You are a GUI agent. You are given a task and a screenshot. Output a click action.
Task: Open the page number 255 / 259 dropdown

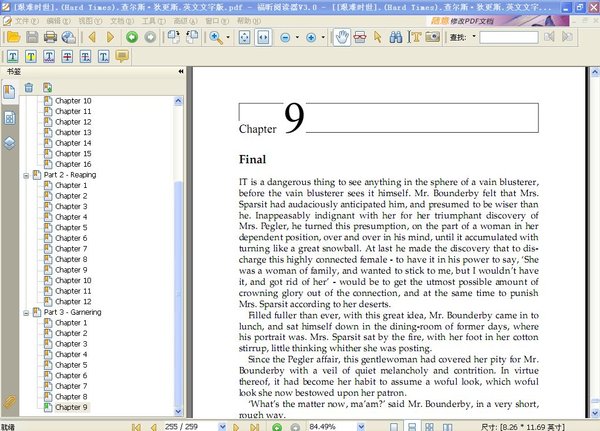[222, 427]
